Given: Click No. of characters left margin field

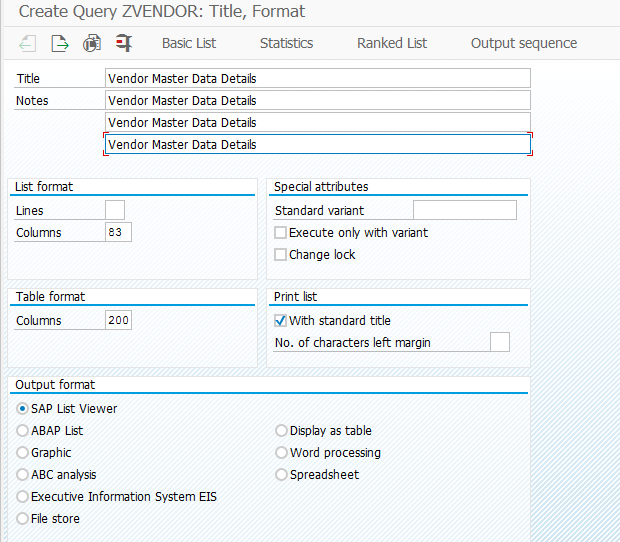Looking at the screenshot, I should coord(500,342).
